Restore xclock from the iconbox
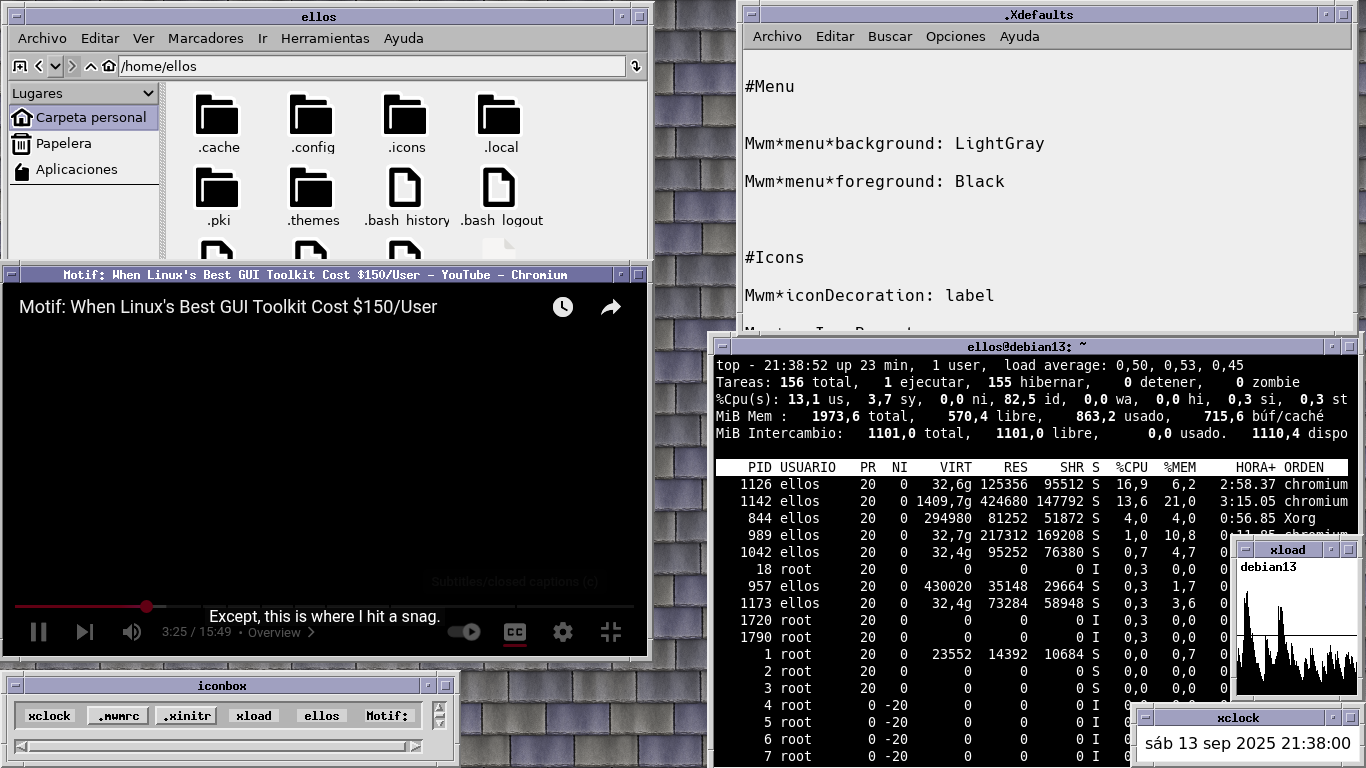This screenshot has height=768, width=1366. point(49,716)
